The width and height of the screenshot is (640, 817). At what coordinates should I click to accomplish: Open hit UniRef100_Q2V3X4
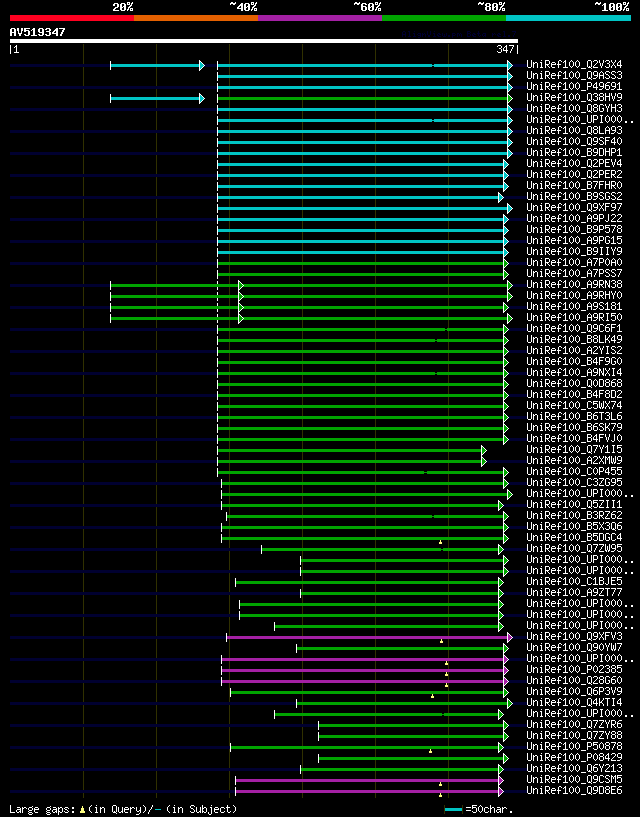point(574,65)
